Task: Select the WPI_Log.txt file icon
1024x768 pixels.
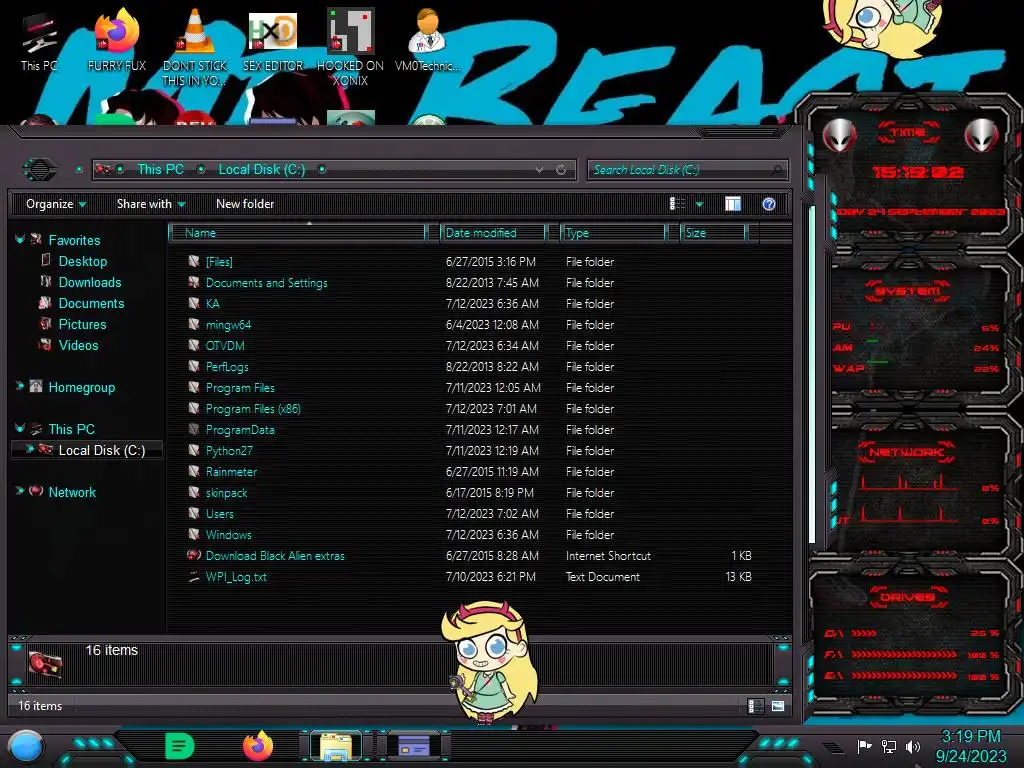Action: tap(193, 577)
